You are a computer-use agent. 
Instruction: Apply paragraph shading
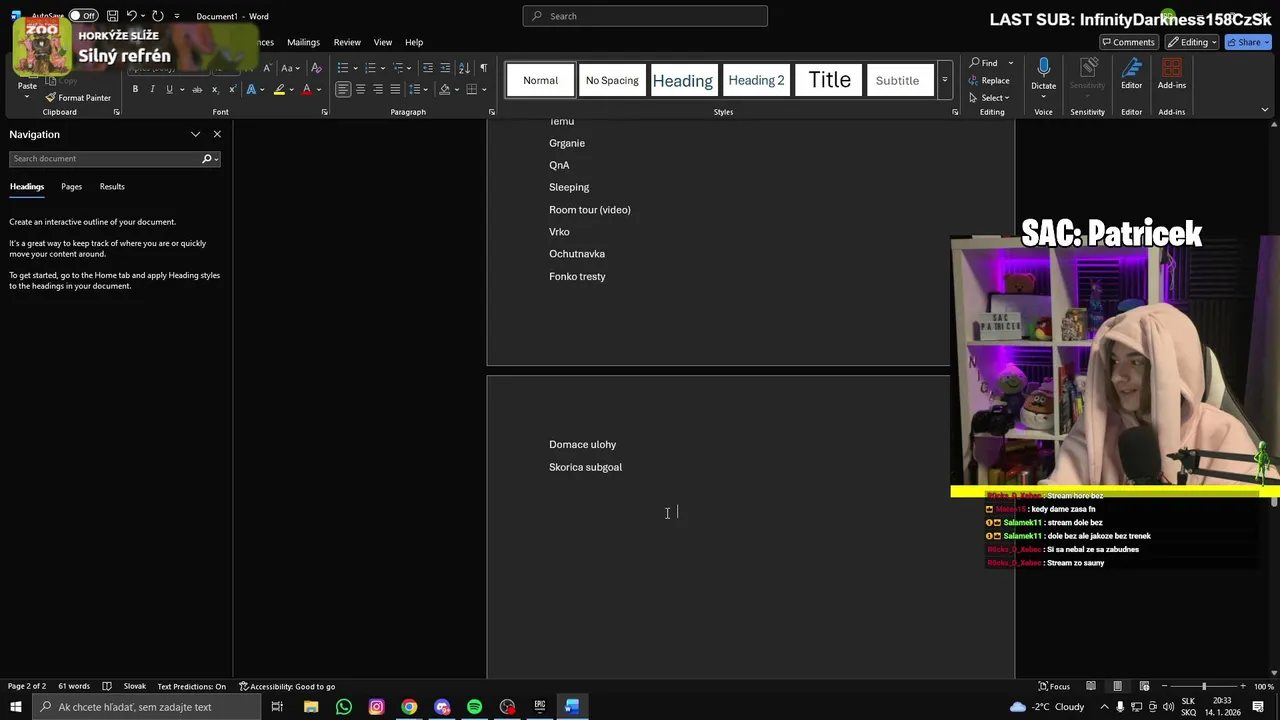click(x=445, y=89)
